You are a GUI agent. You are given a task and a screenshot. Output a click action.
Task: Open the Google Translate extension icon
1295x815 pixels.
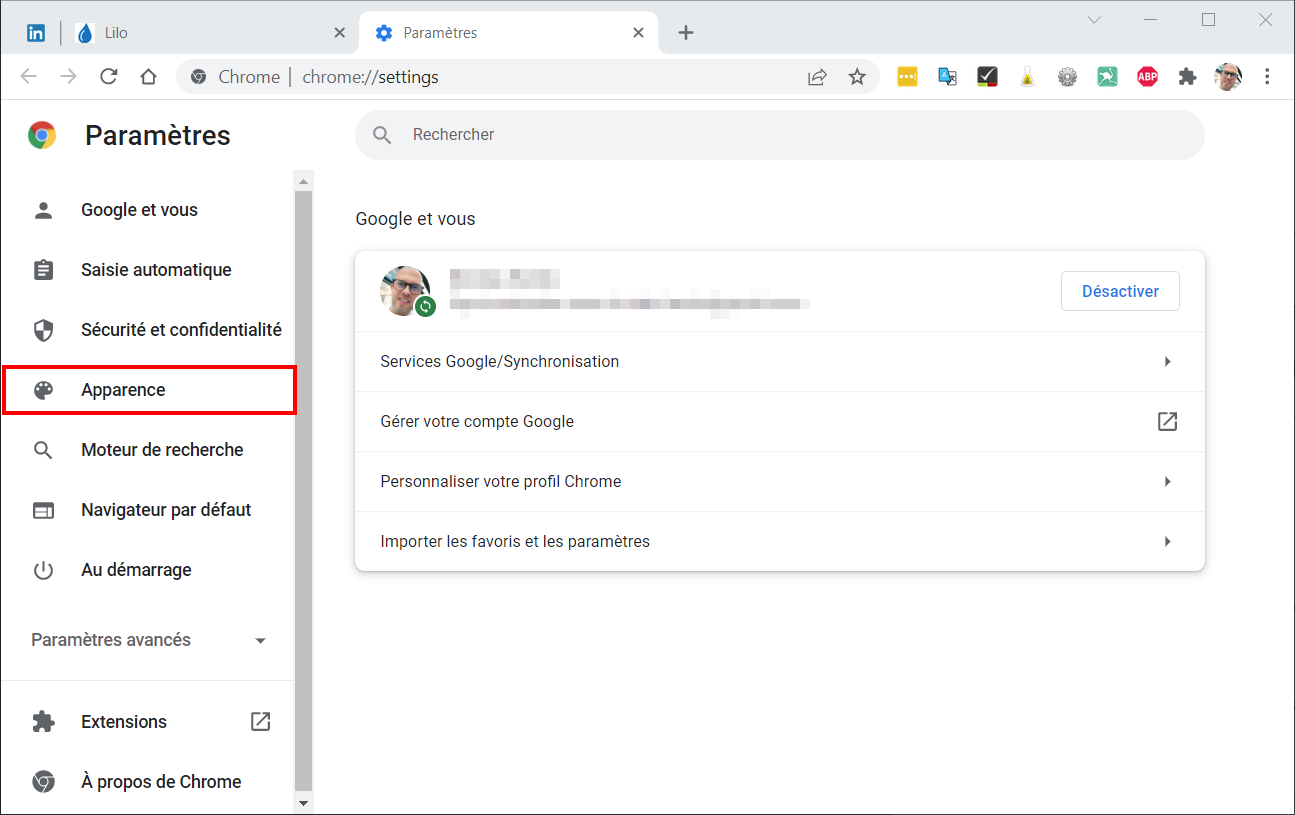[947, 77]
